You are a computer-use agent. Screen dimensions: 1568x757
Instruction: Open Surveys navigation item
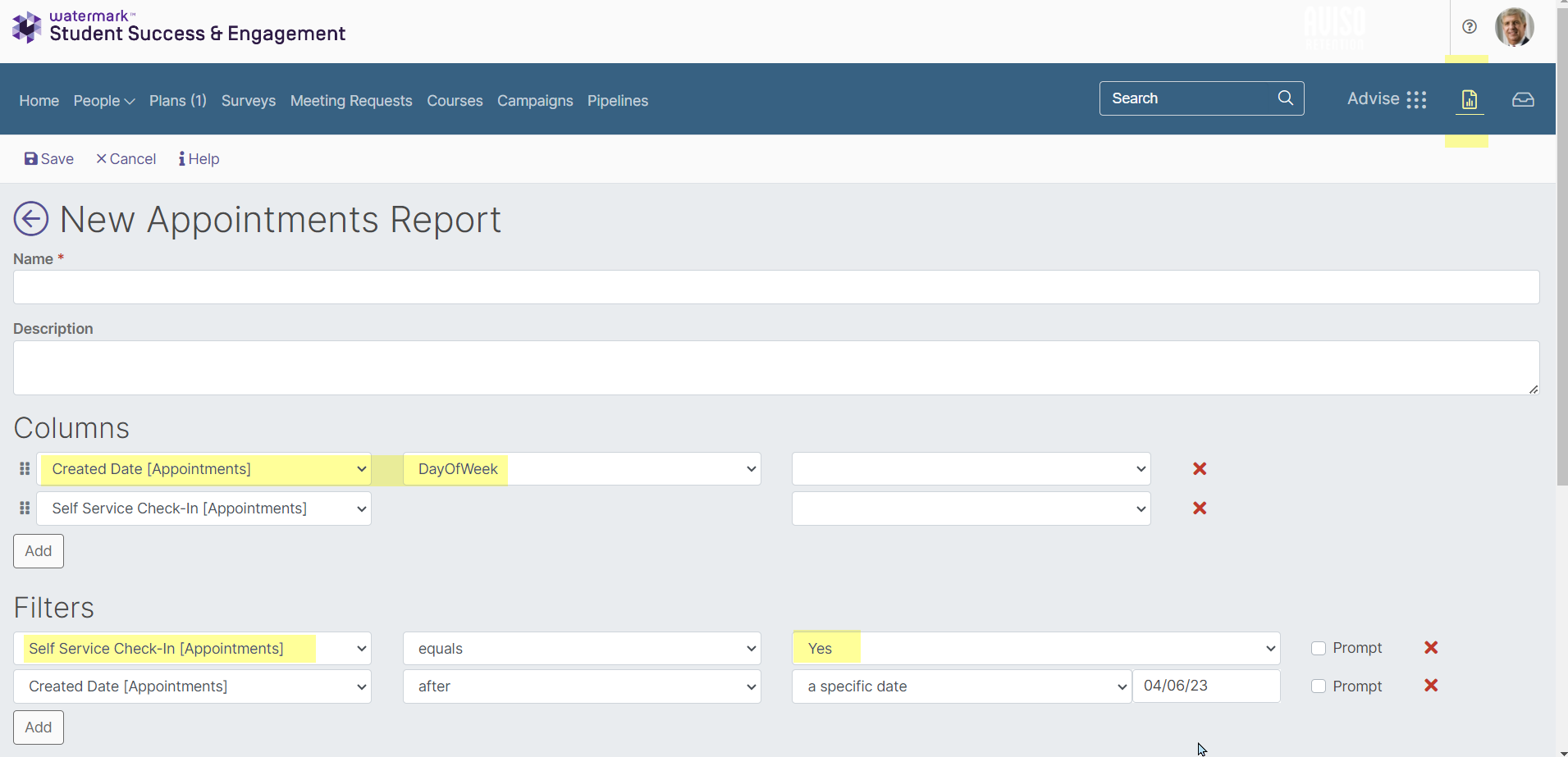point(249,101)
